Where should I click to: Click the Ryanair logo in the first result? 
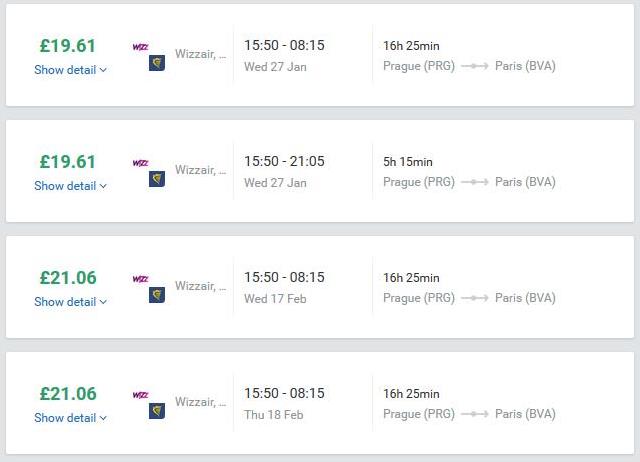(x=157, y=63)
